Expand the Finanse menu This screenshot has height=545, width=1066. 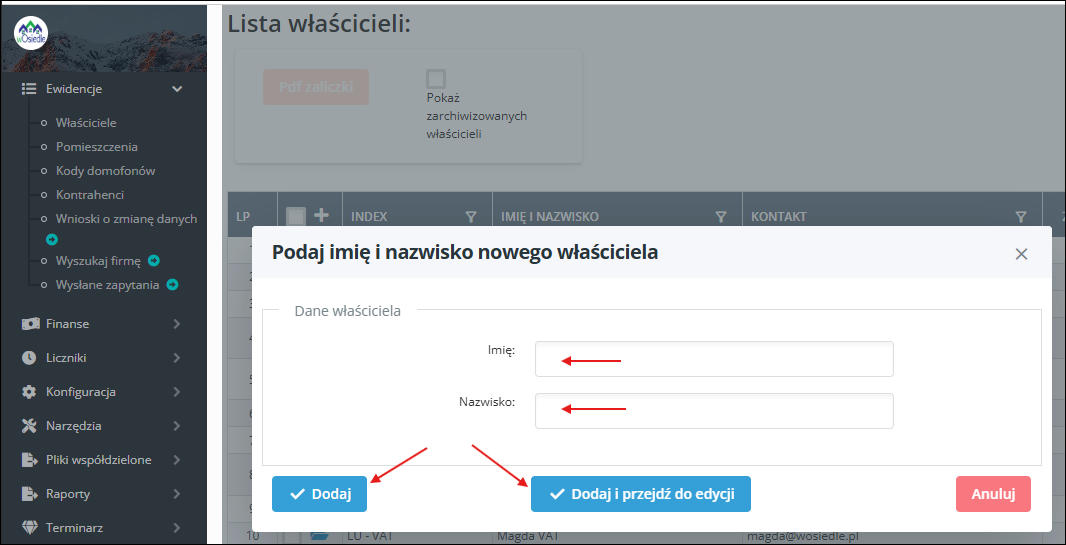tap(177, 323)
